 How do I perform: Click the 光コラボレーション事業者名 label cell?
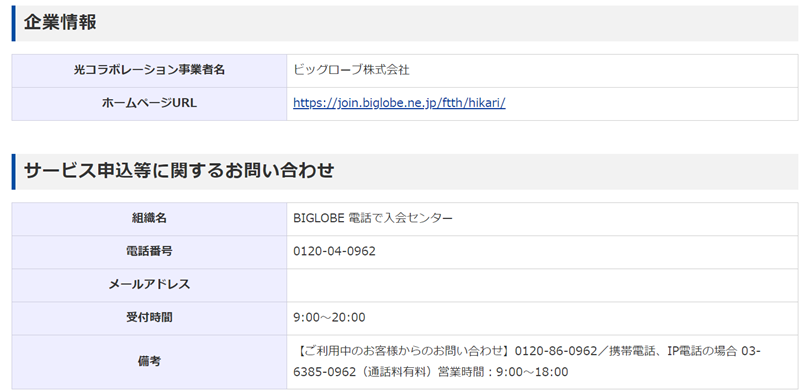pyautogui.click(x=149, y=70)
